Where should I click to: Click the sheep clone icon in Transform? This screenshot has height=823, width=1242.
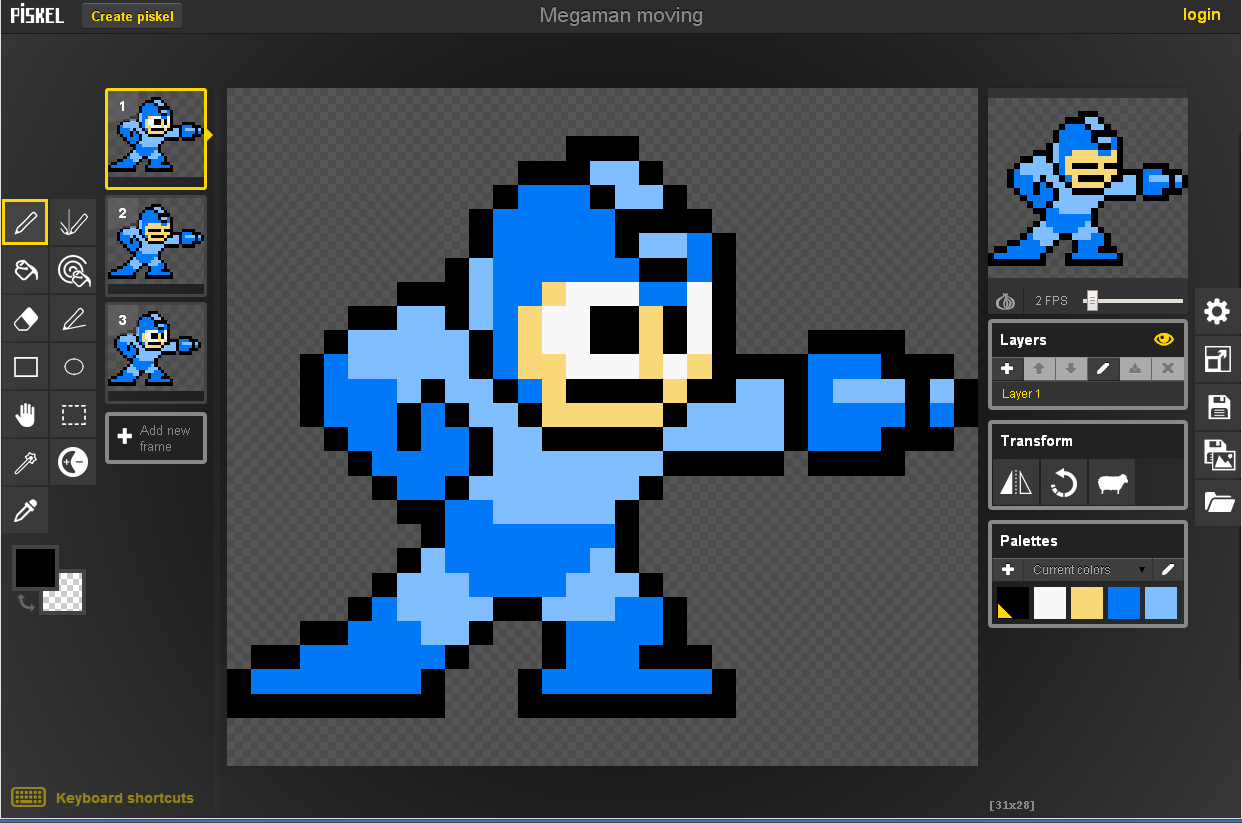[x=1112, y=484]
